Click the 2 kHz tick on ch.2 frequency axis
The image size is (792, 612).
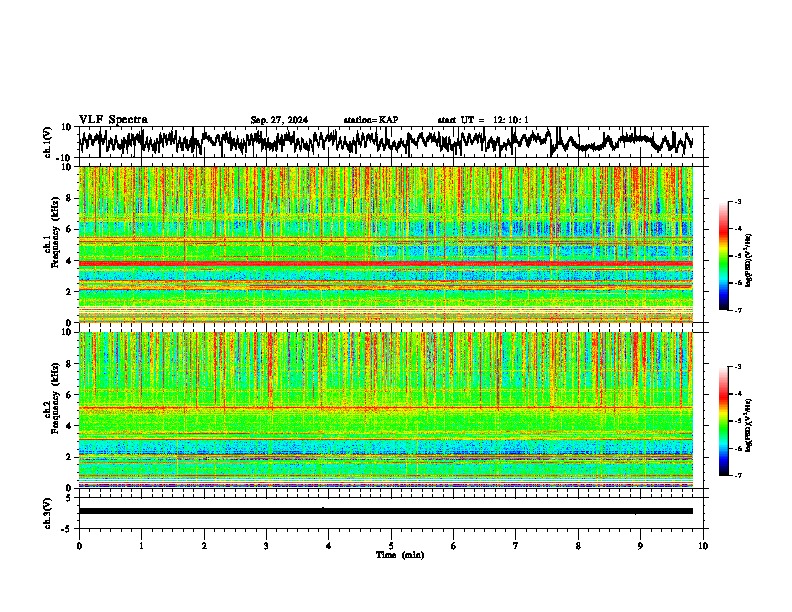pyautogui.click(x=71, y=457)
